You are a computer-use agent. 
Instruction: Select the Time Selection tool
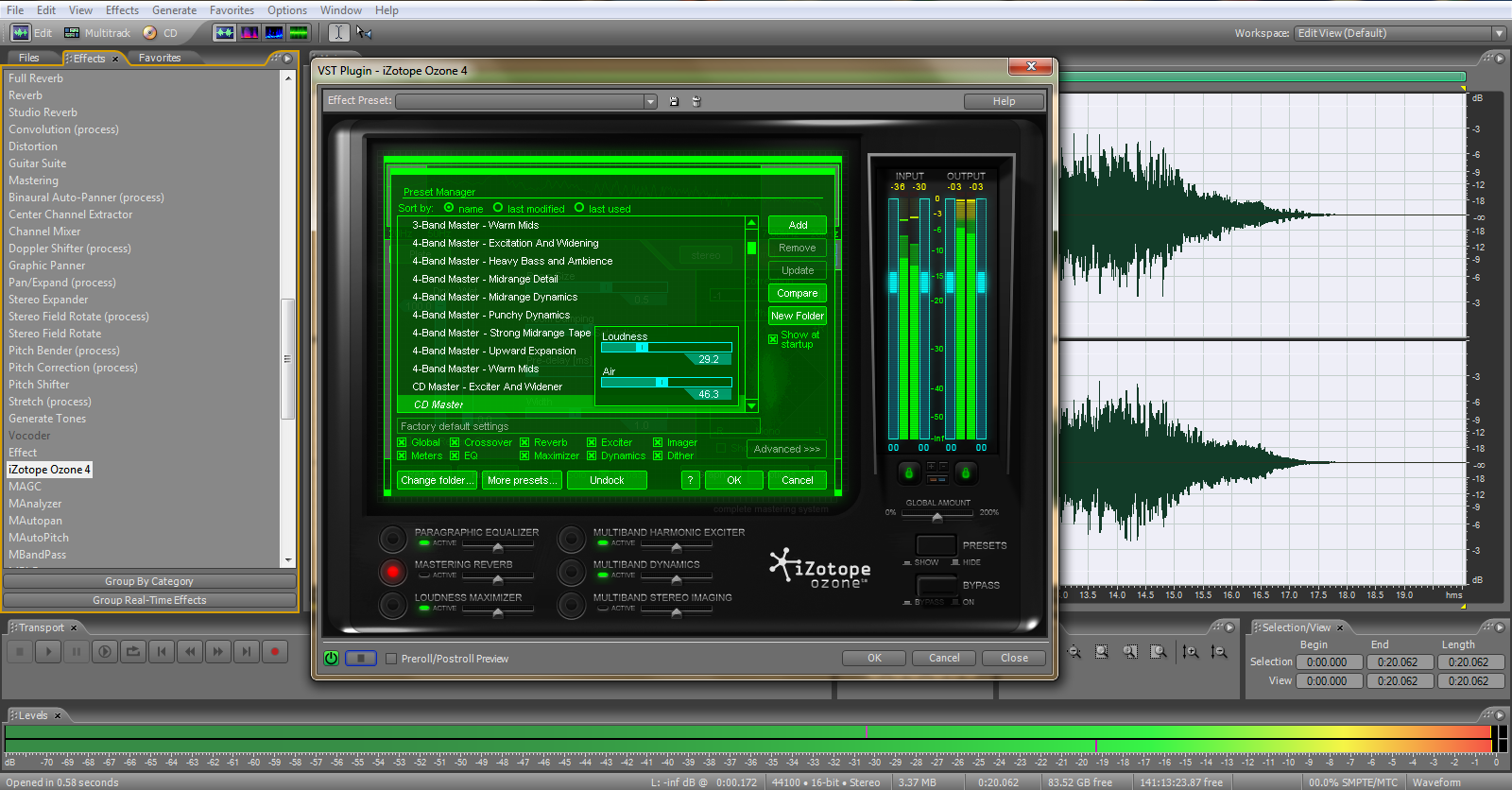tap(339, 32)
